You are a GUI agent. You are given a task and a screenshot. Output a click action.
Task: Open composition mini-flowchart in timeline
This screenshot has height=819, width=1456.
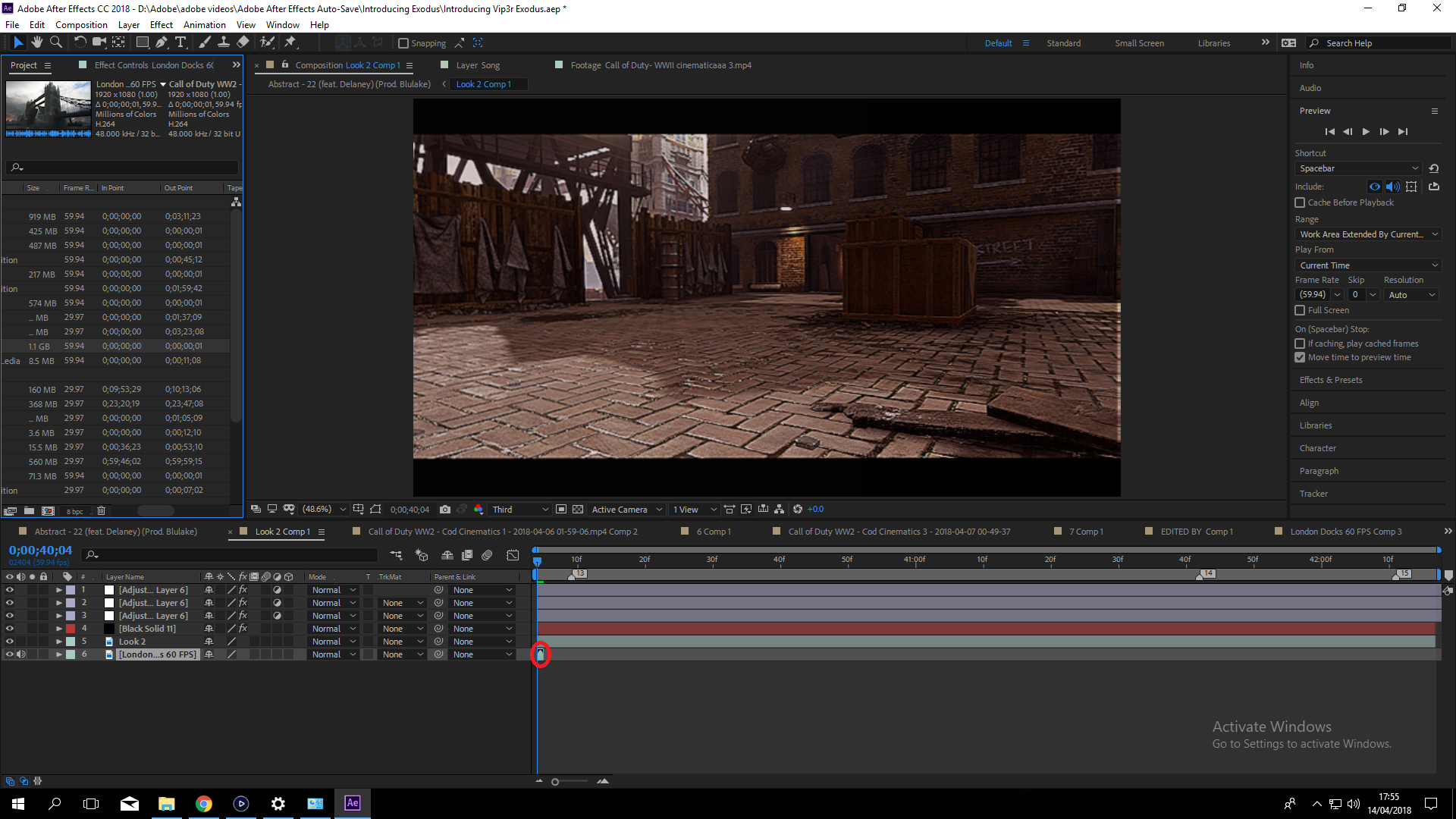(x=396, y=555)
